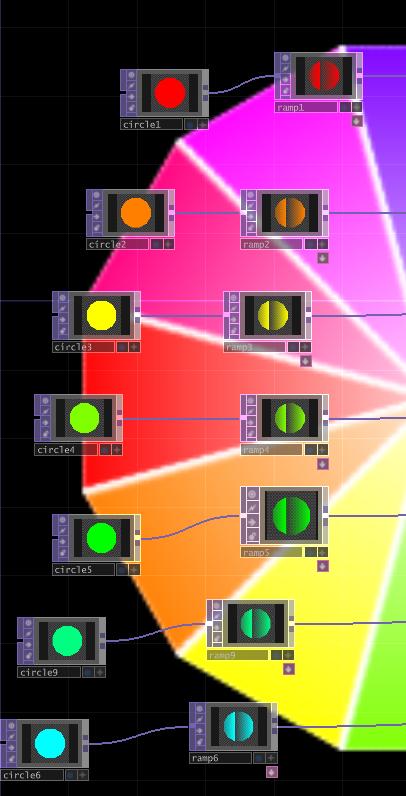Select the green ramp5 node viewer
Screen dimensions: 406x796
(291, 515)
